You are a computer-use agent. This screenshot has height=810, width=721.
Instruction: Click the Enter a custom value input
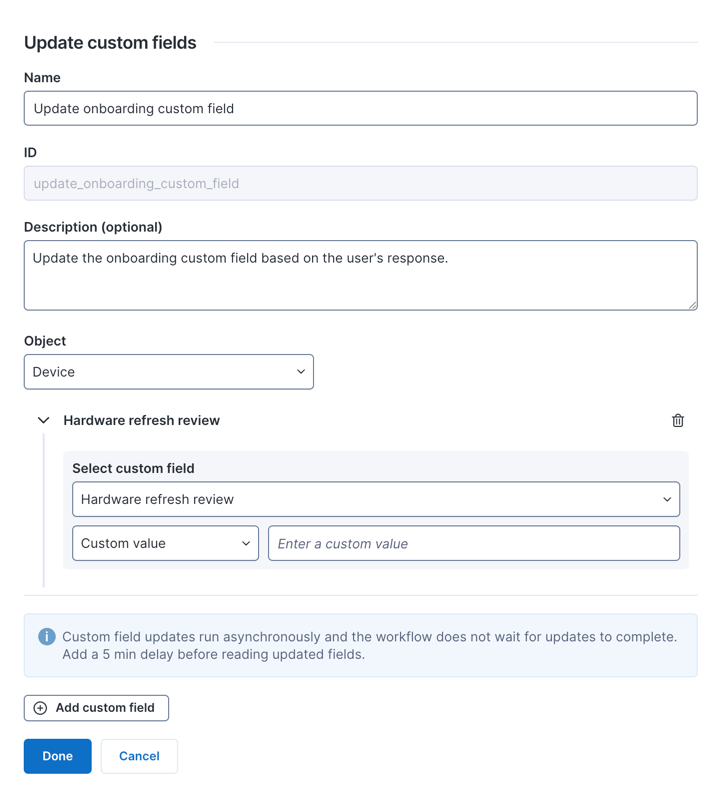(x=474, y=544)
